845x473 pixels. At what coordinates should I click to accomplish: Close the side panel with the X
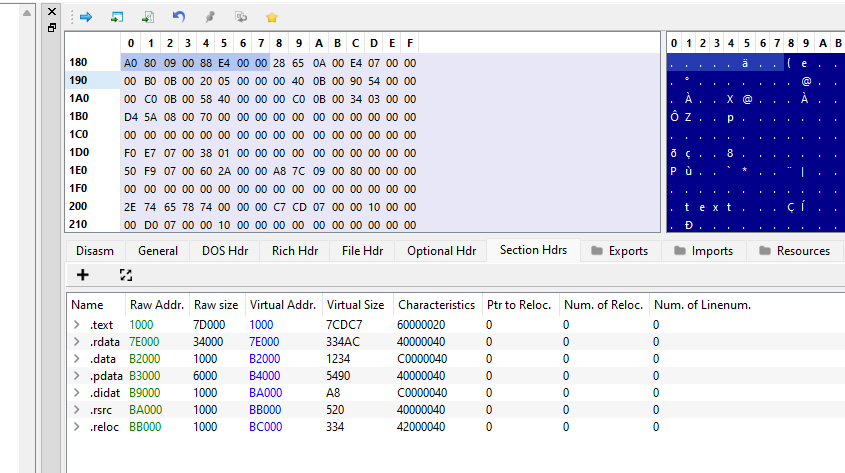[x=52, y=11]
